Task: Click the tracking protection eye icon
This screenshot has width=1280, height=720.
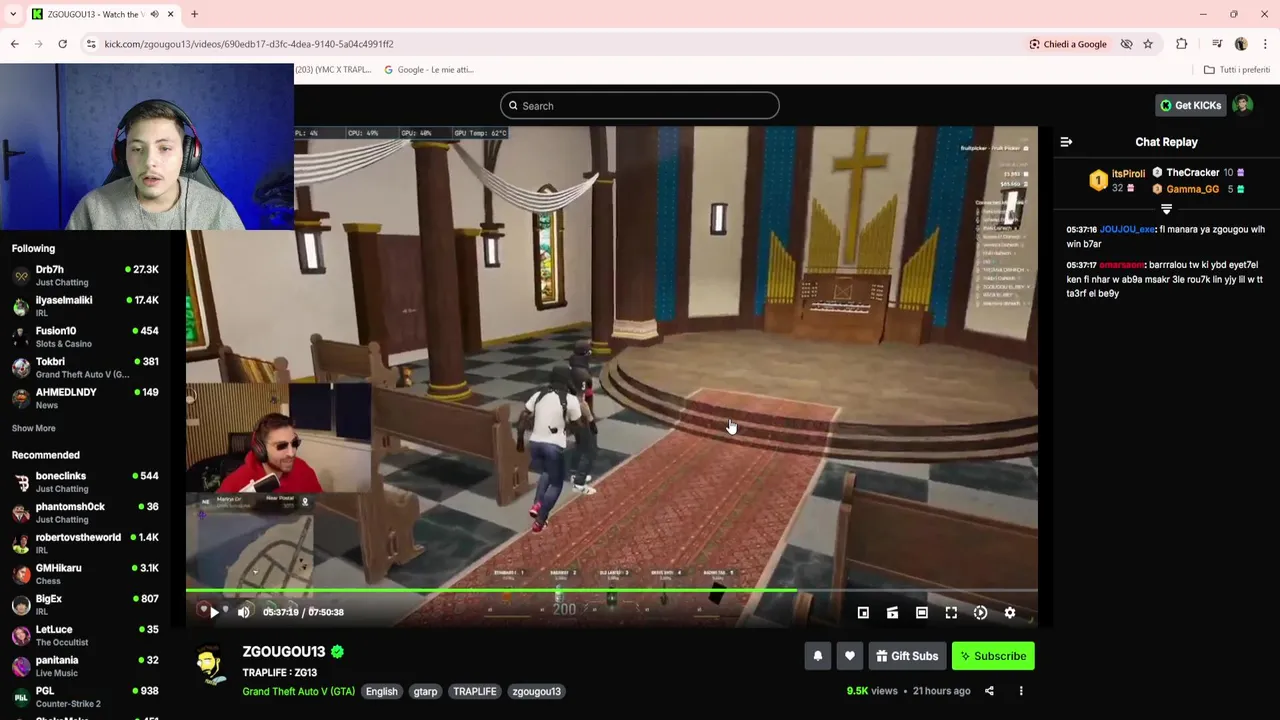Action: pyautogui.click(x=1126, y=44)
